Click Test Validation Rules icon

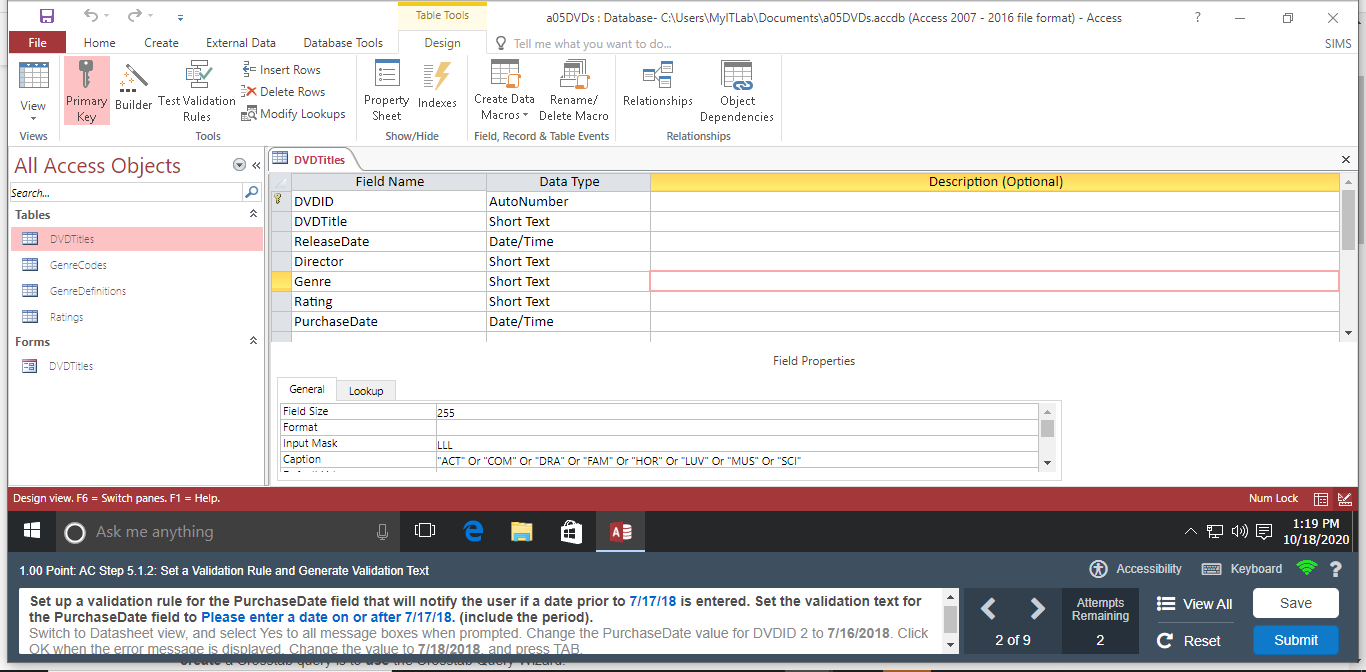pos(197,90)
